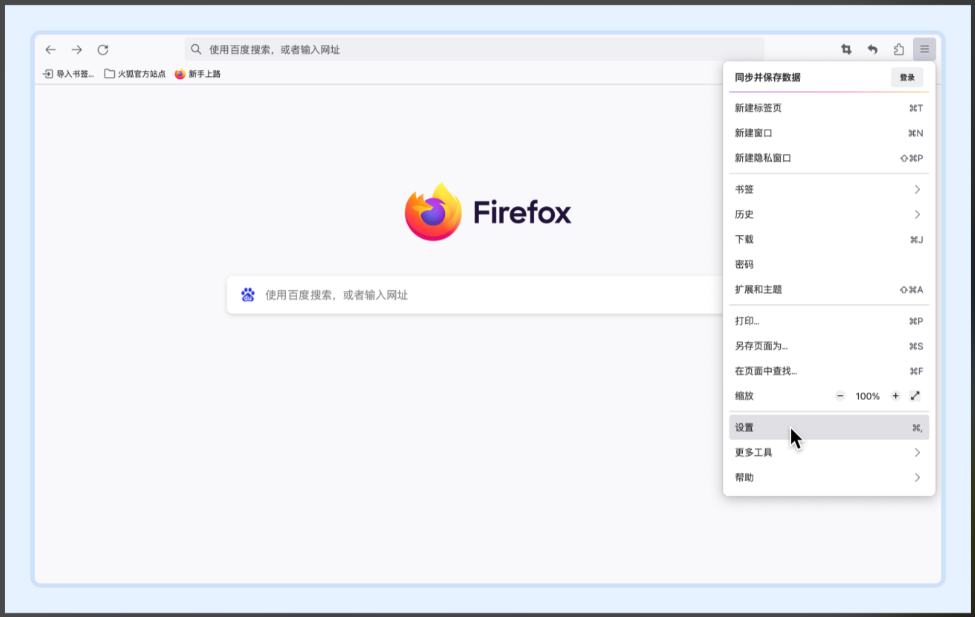Open the 新手上路 bookmark
Image resolution: width=975 pixels, height=617 pixels.
coord(198,73)
